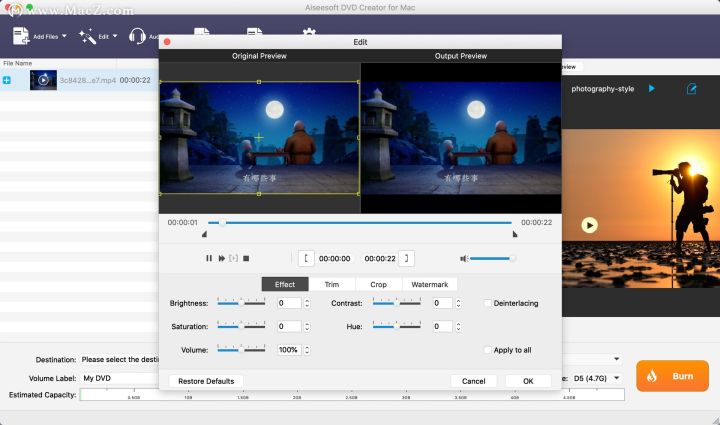
Task: Click the settings gear toolbar icon
Action: coord(309,31)
